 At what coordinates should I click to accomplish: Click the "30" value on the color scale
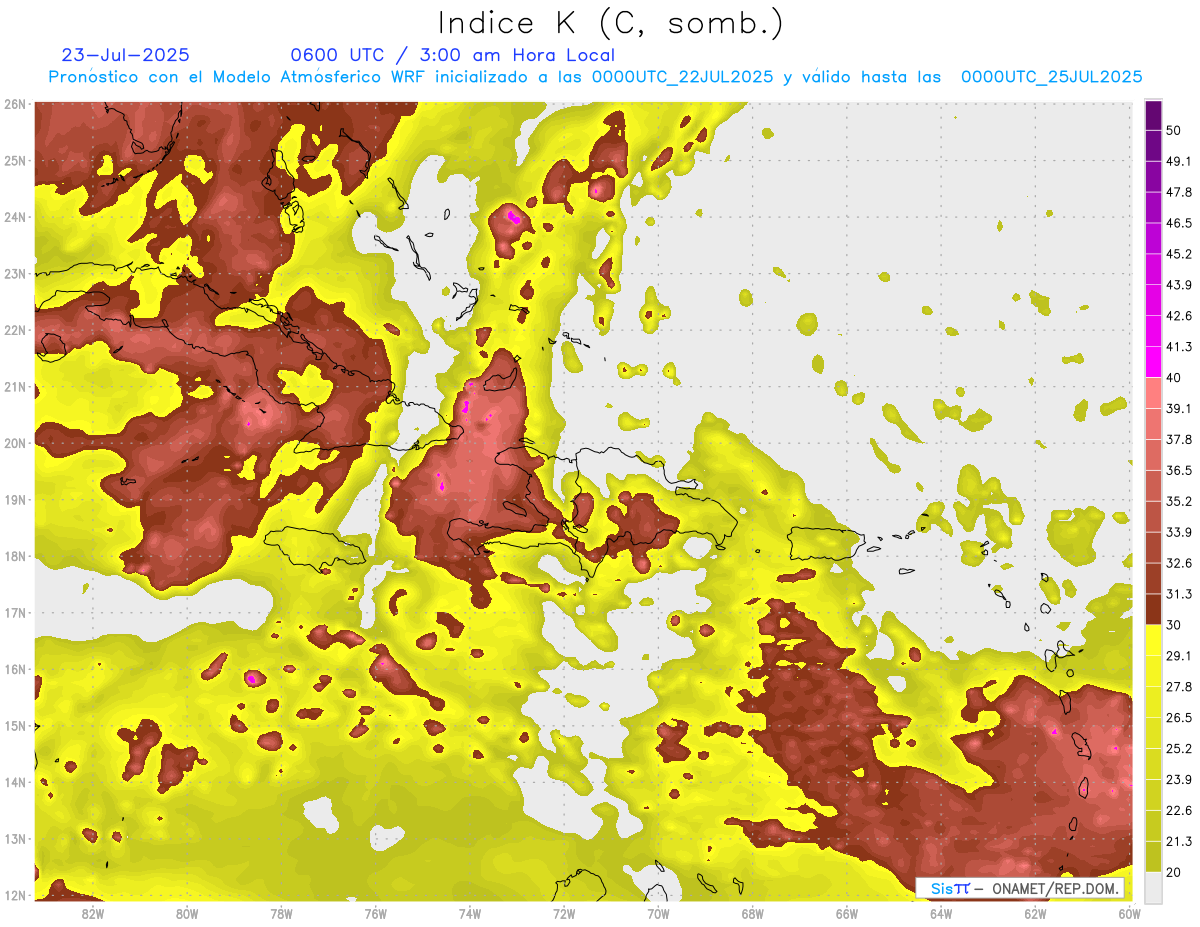1174,625
